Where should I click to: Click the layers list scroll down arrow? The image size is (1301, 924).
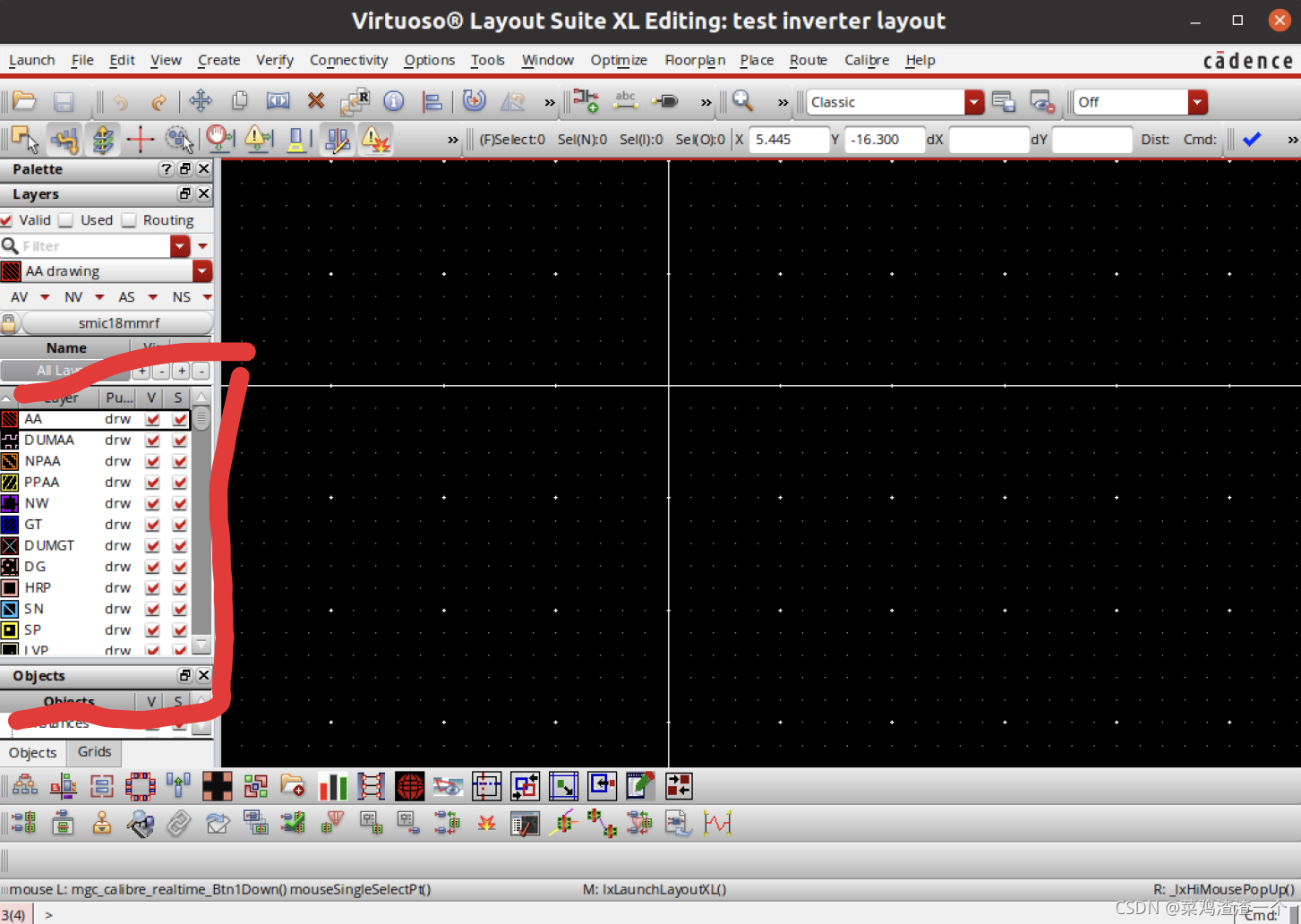point(201,644)
